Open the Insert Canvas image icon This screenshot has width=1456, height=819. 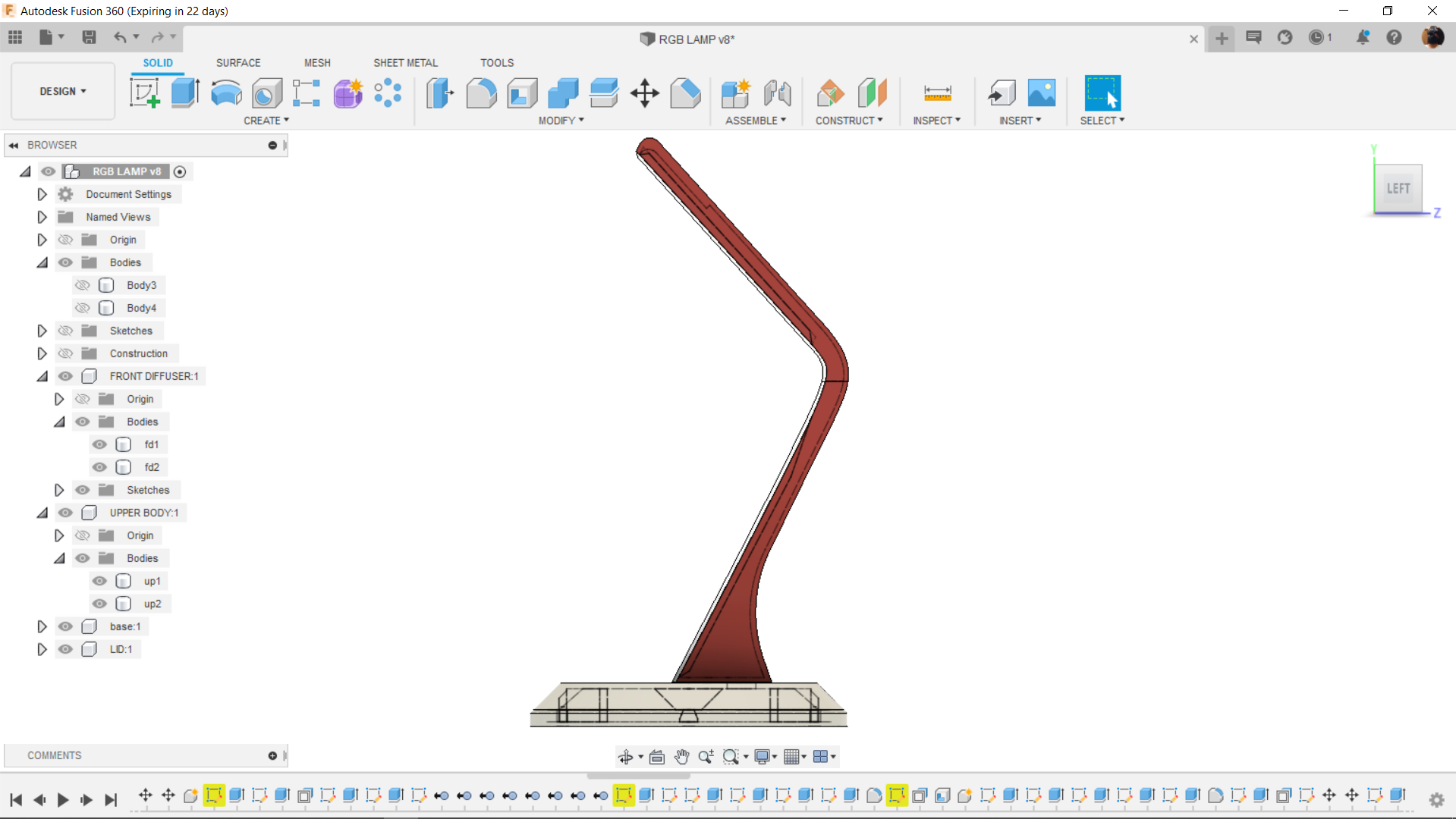[1040, 93]
